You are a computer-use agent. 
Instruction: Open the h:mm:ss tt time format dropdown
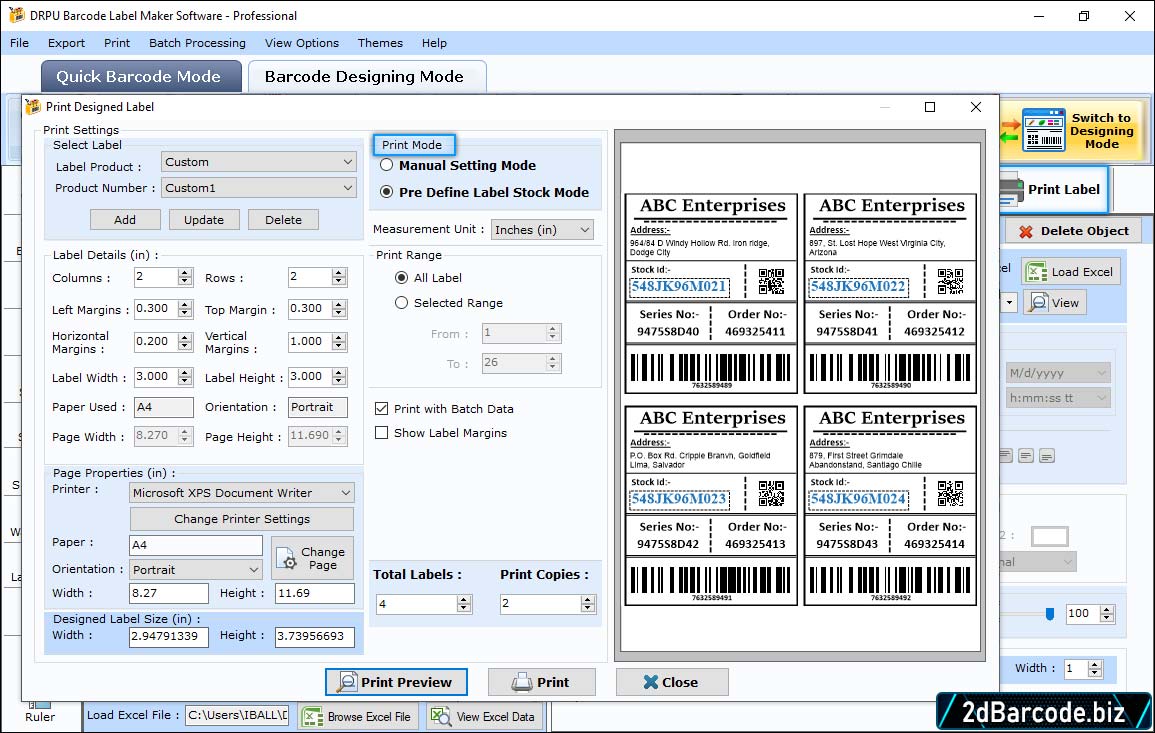coord(1058,398)
